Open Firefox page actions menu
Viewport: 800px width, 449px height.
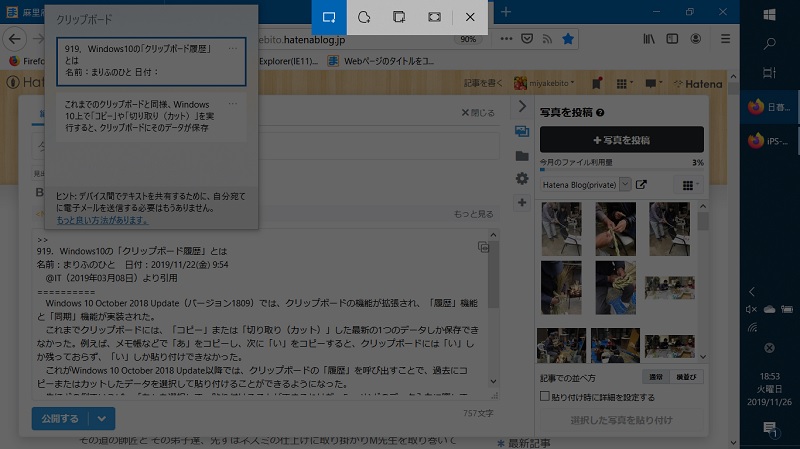coord(506,39)
